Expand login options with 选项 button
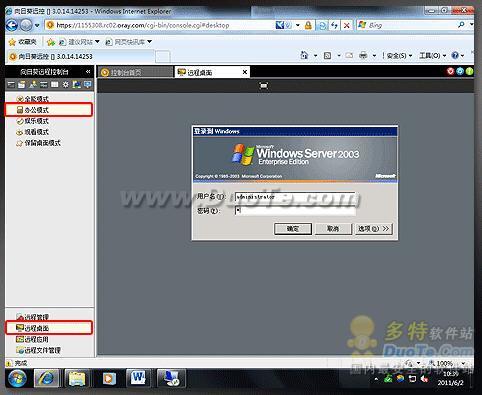The height and width of the screenshot is (395, 482). tap(373, 229)
